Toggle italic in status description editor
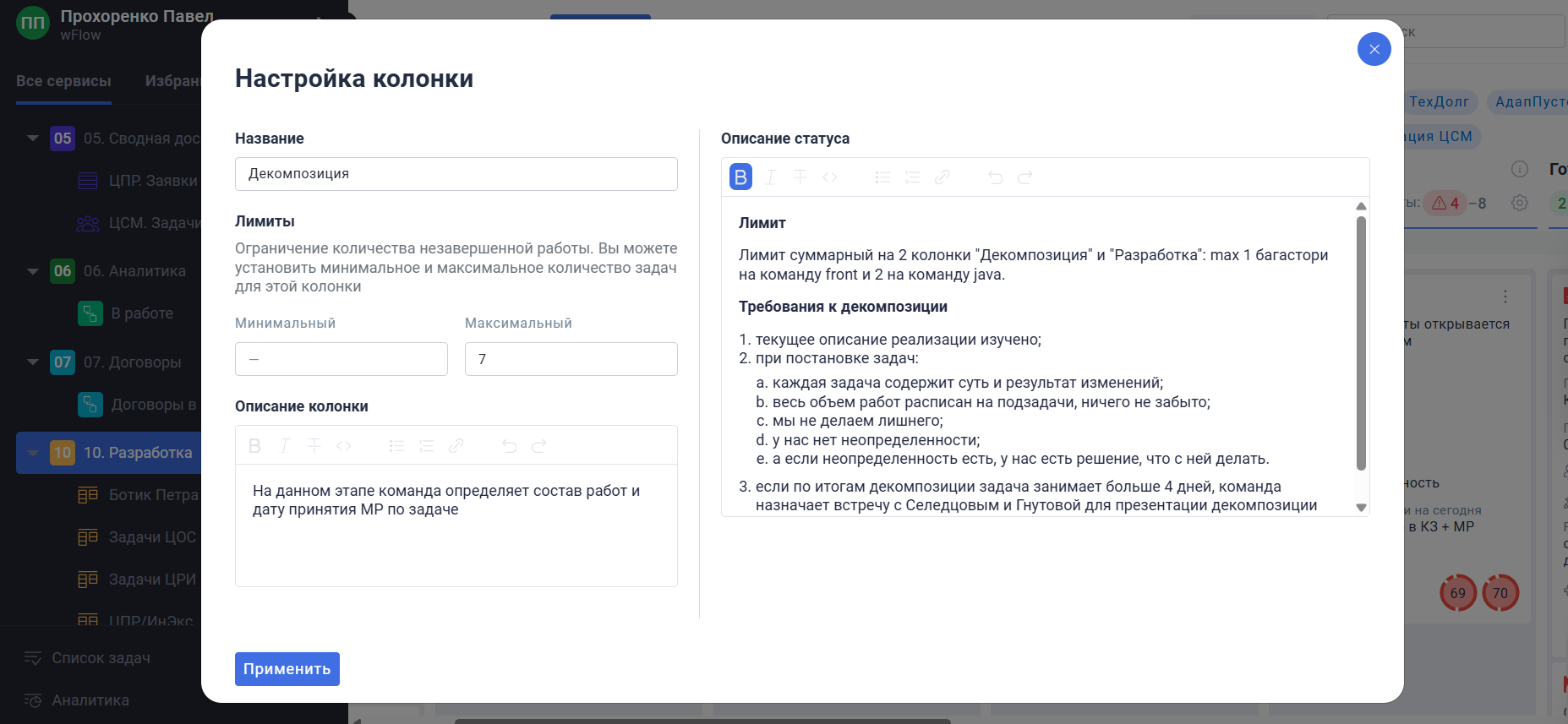 [770, 177]
